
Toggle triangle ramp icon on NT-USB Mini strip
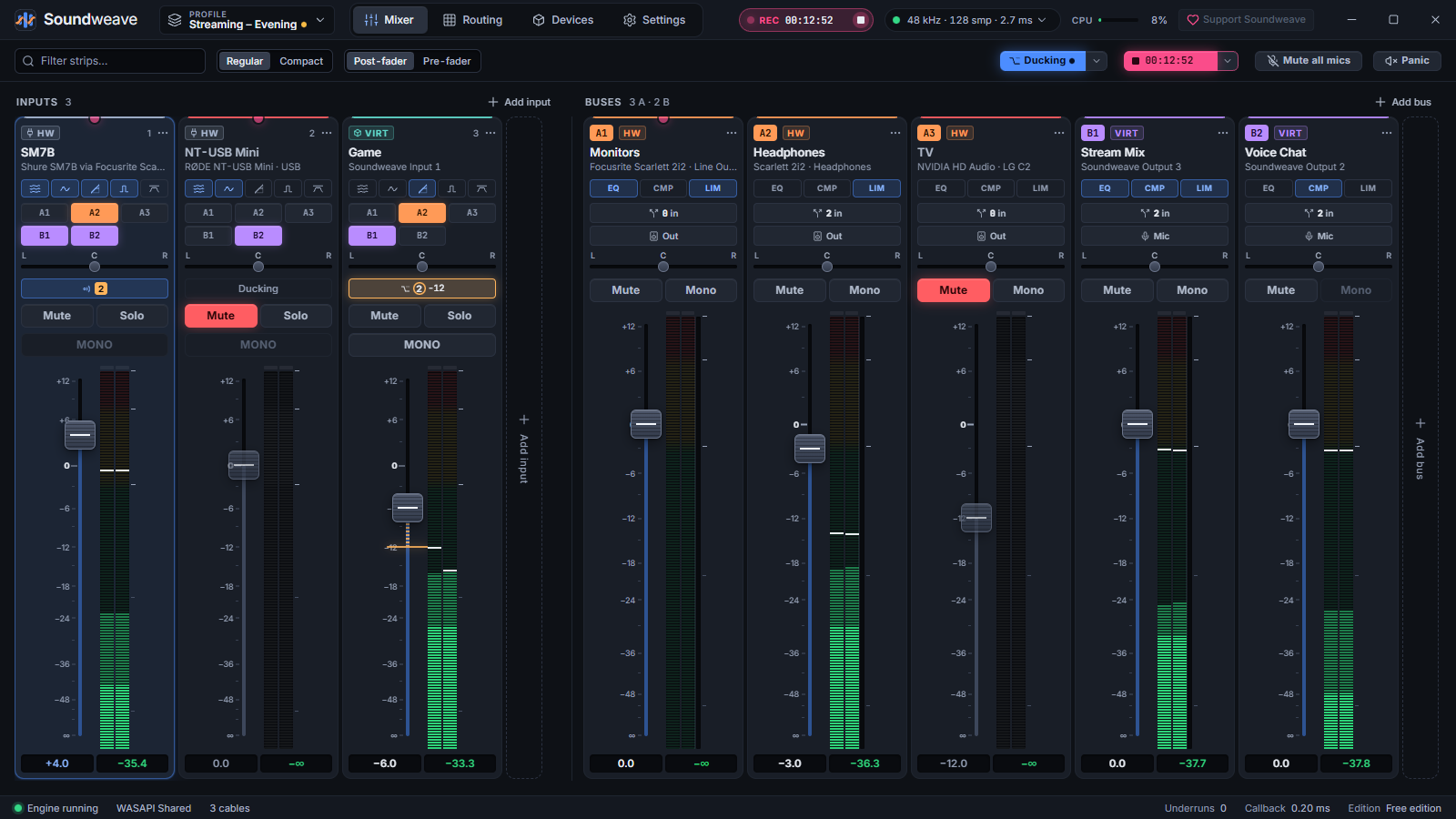click(x=258, y=188)
